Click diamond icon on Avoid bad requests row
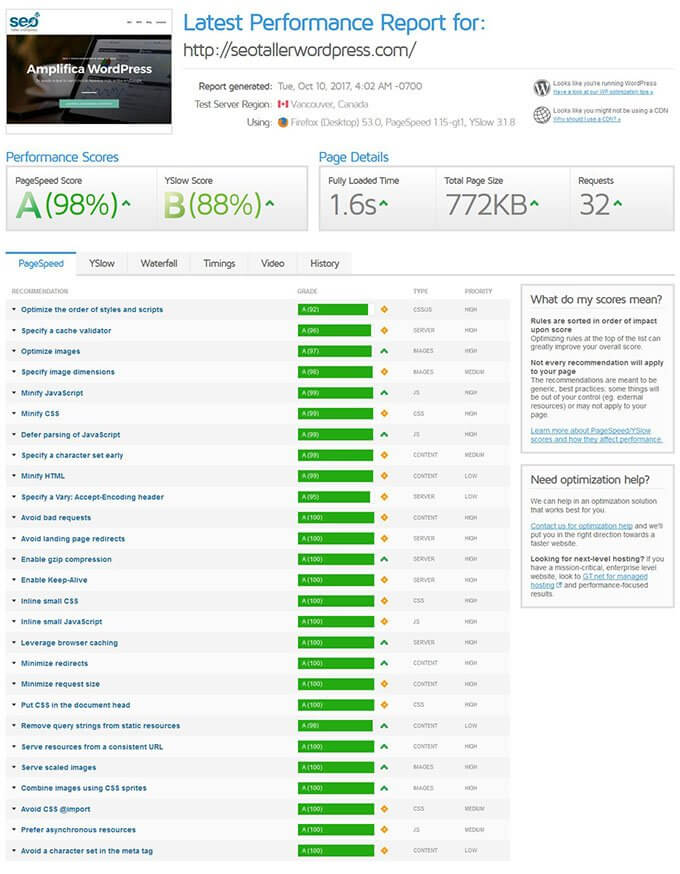The image size is (680, 874). tap(384, 518)
